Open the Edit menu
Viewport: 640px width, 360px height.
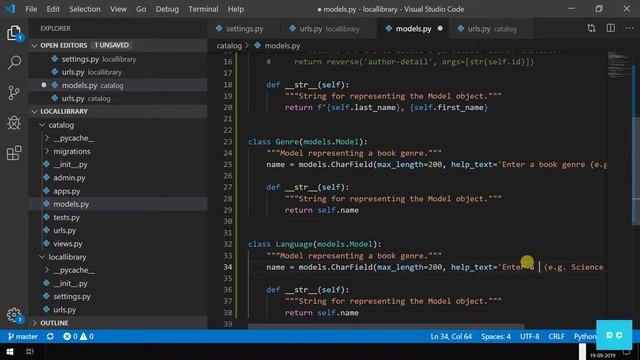point(53,9)
